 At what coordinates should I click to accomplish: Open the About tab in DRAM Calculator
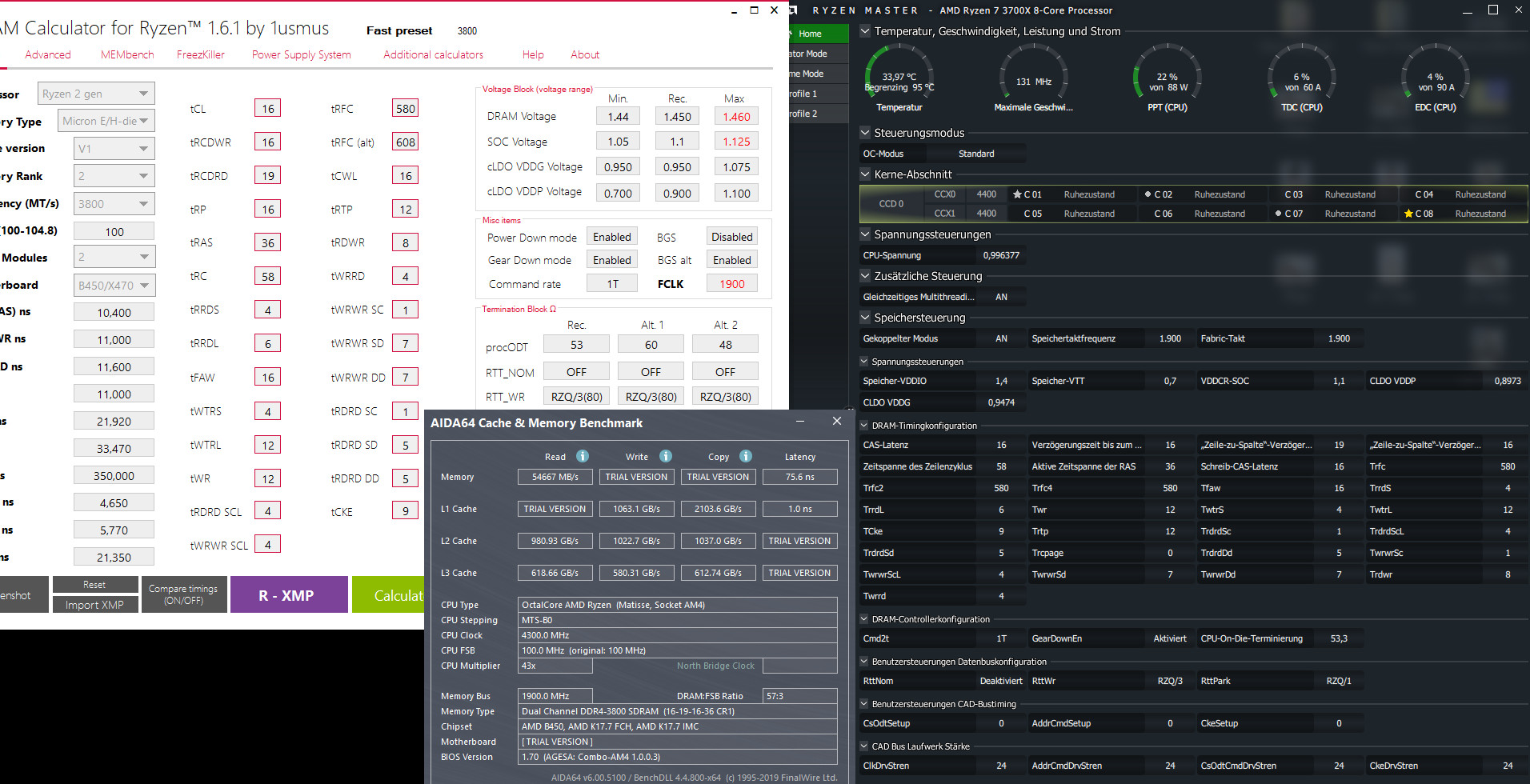[585, 54]
